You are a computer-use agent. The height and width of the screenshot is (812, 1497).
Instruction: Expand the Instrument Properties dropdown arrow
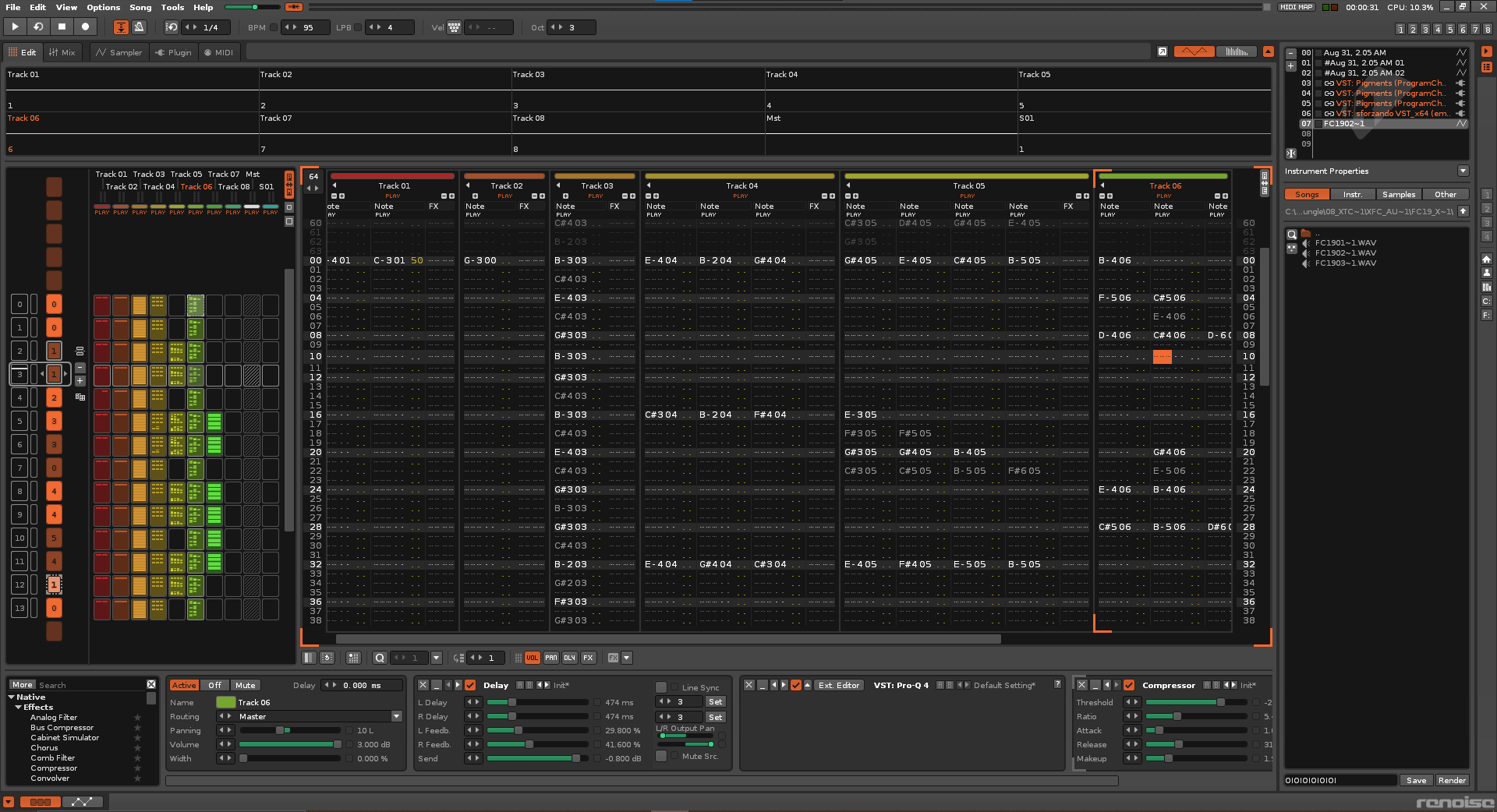[1463, 171]
